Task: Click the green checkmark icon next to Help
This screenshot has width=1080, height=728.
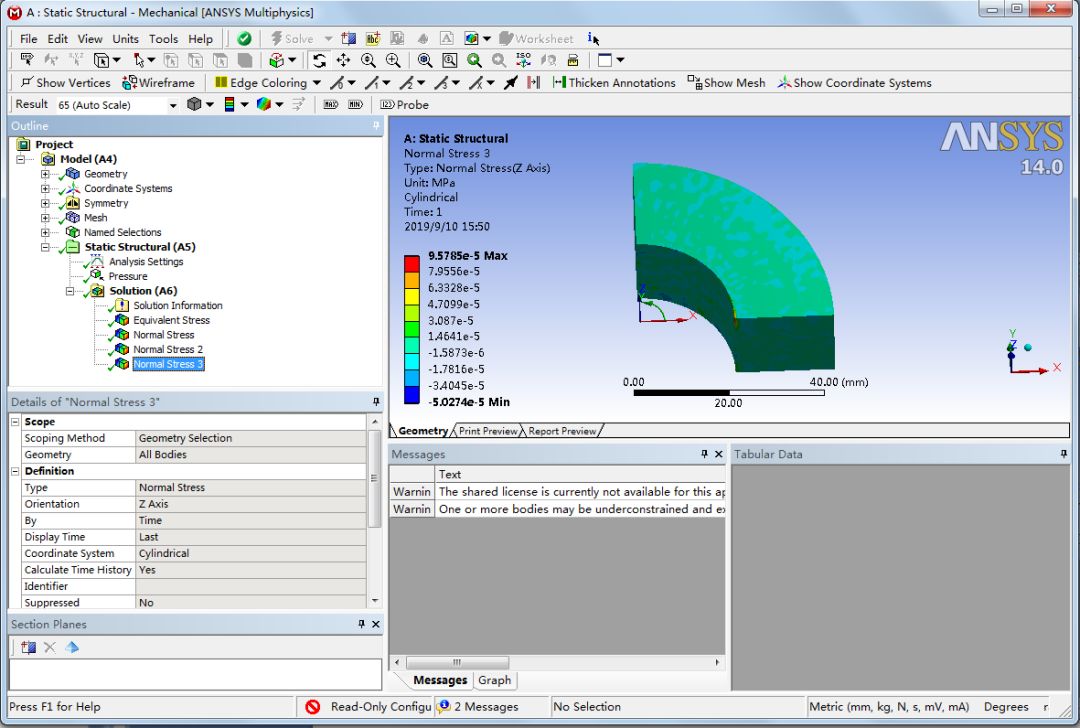Action: tap(245, 39)
